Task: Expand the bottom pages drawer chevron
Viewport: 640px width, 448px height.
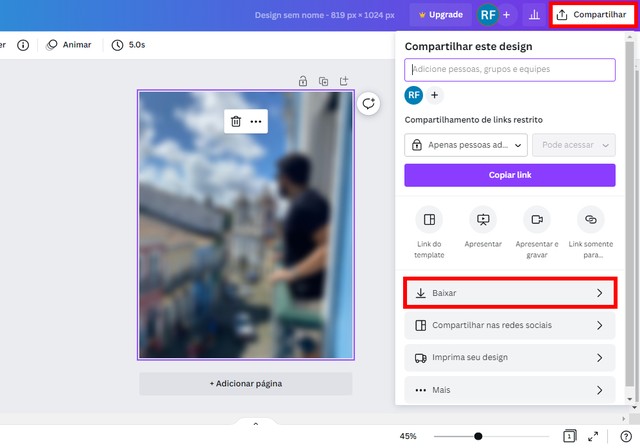Action: (256, 424)
